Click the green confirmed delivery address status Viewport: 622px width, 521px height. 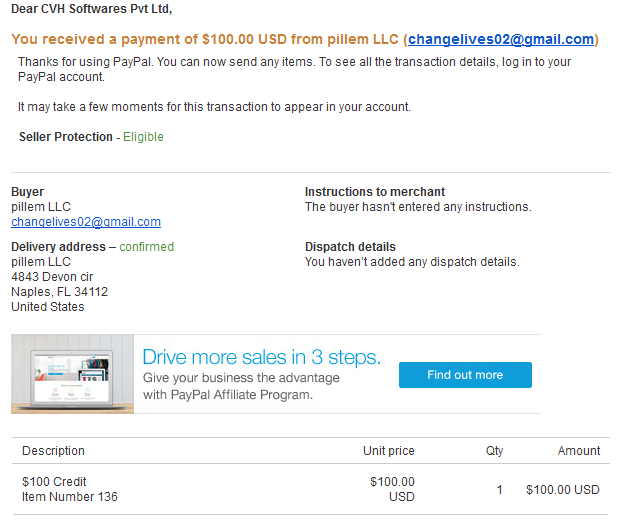point(146,247)
